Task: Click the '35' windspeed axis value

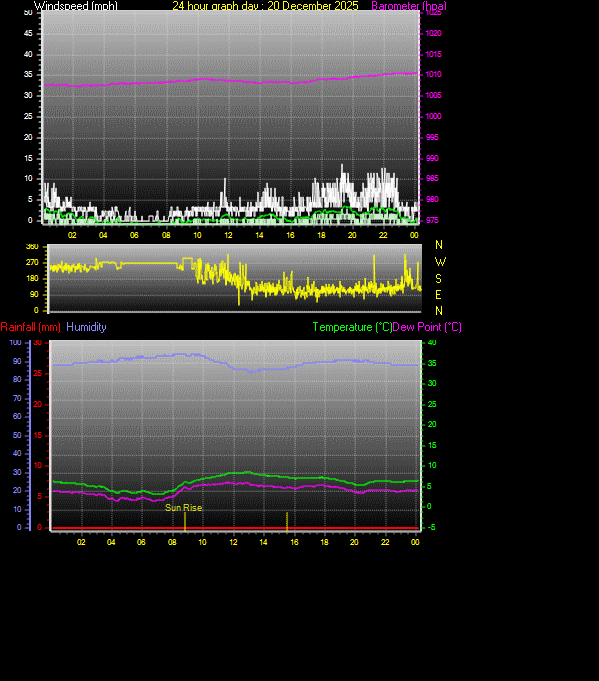Action: [x=28, y=74]
